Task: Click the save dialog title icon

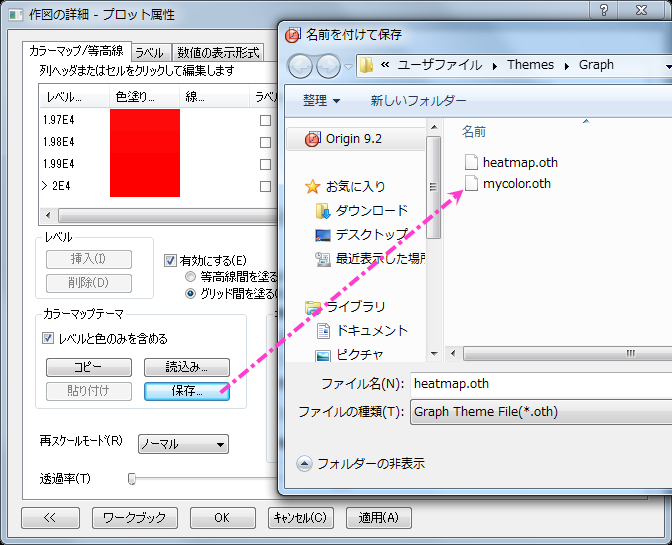Action: (293, 35)
